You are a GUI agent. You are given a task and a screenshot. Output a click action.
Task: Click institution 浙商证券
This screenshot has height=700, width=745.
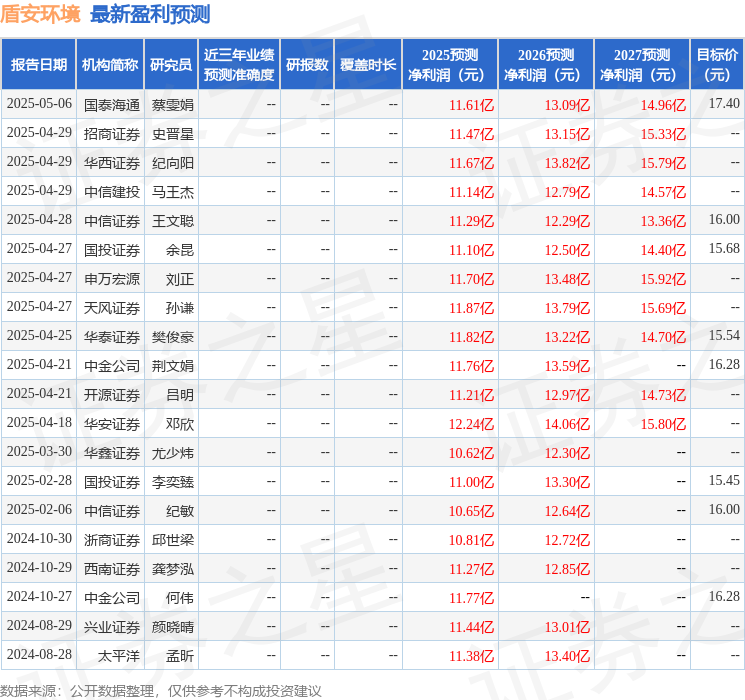[x=112, y=540]
